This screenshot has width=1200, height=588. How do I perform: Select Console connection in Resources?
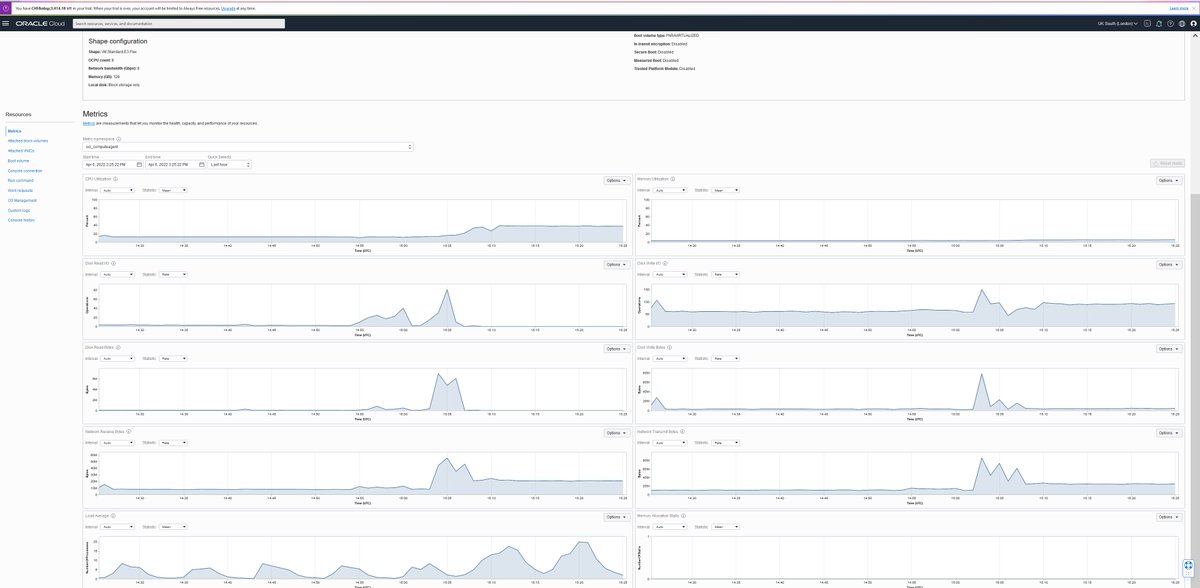[x=24, y=171]
